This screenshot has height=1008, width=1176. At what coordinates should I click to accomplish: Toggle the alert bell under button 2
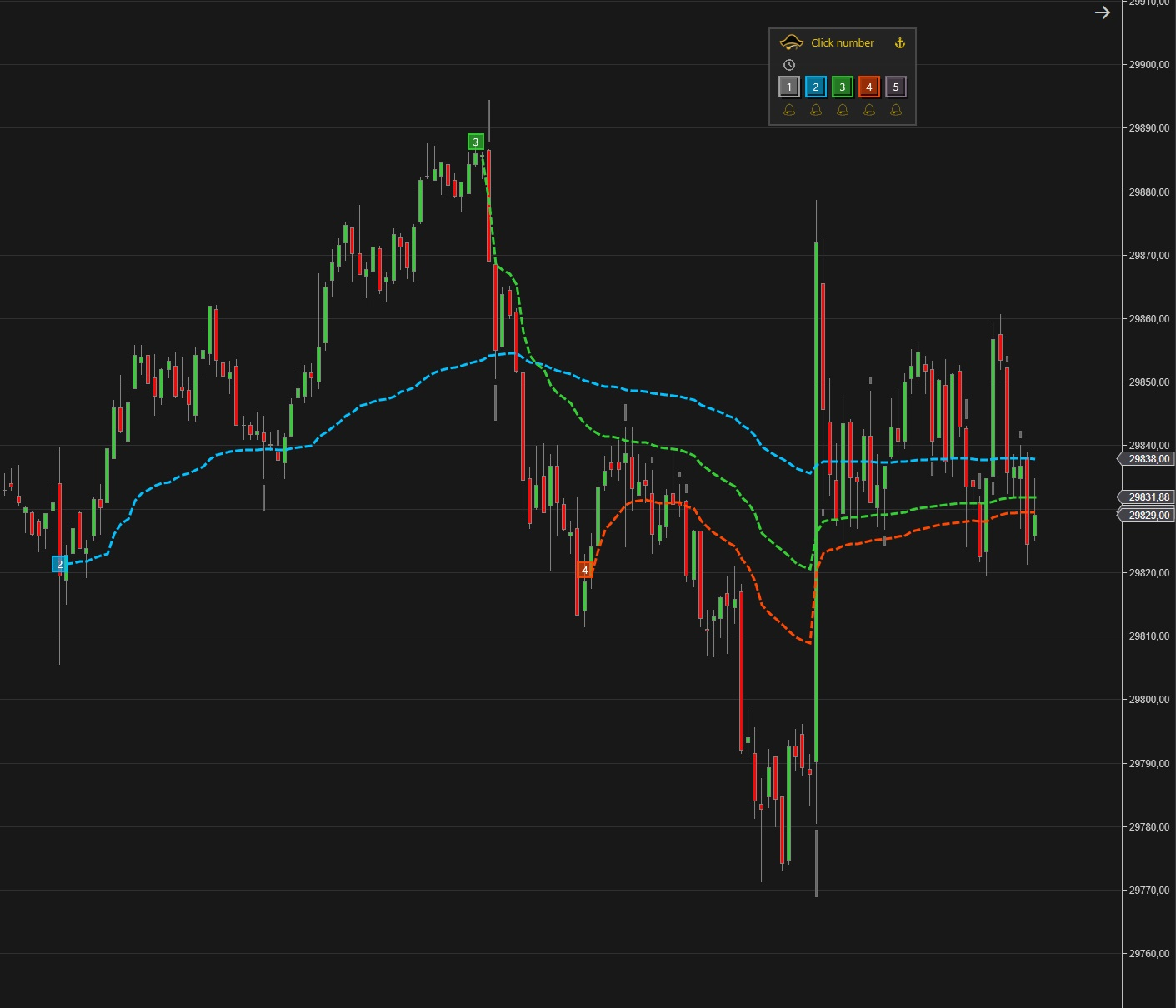(816, 110)
